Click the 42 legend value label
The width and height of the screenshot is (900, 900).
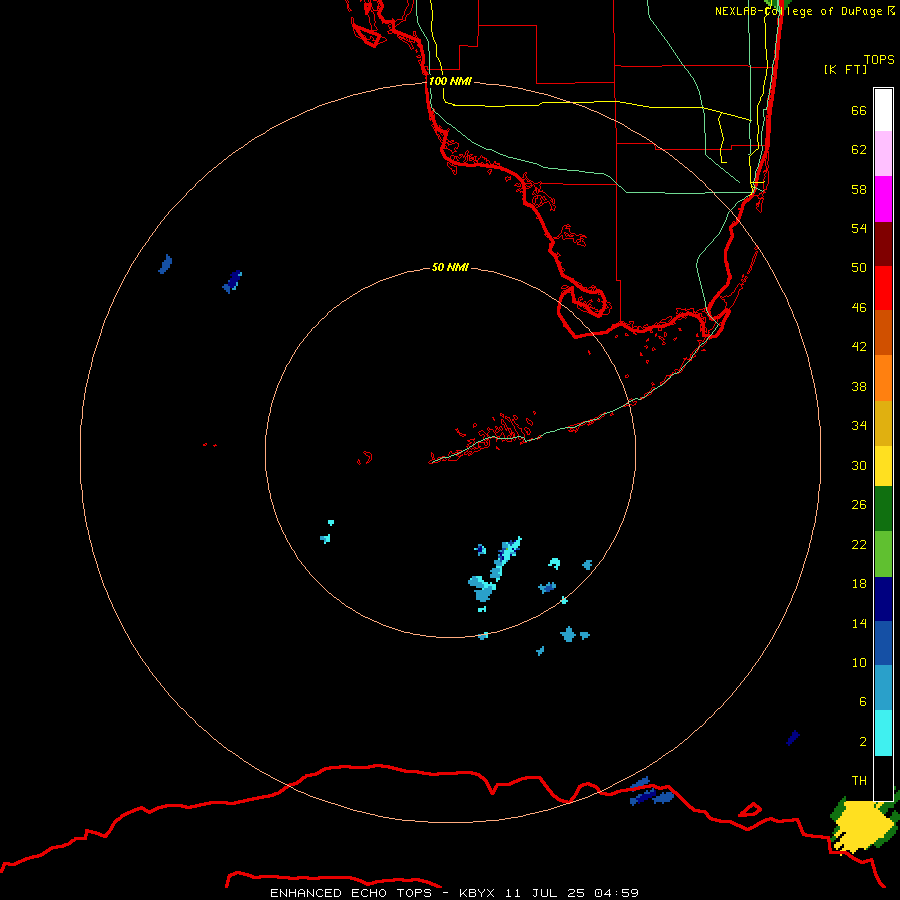[x=859, y=347]
